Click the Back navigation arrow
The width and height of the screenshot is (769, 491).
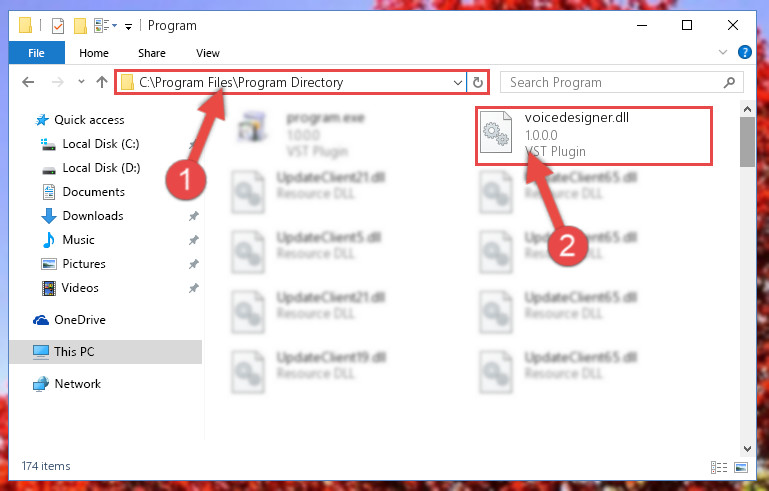pyautogui.click(x=28, y=82)
